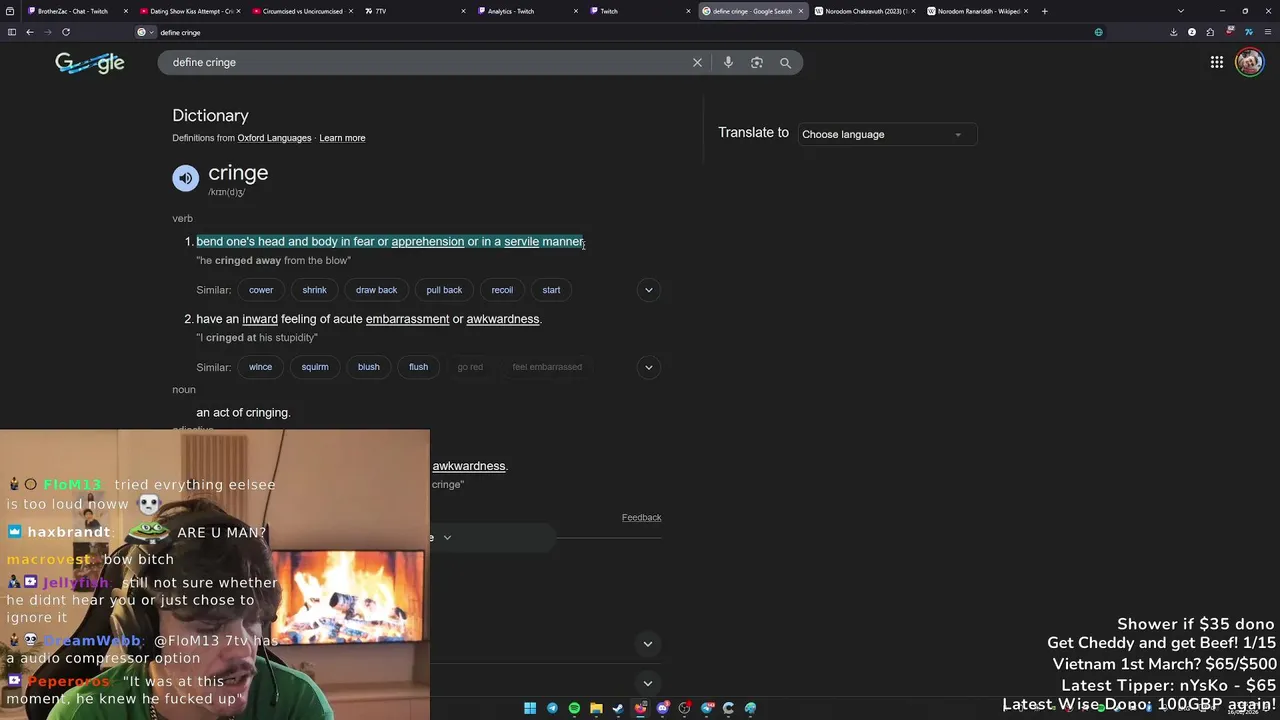The height and width of the screenshot is (720, 1280).
Task: Open the browser downloads icon
Action: (x=1173, y=32)
